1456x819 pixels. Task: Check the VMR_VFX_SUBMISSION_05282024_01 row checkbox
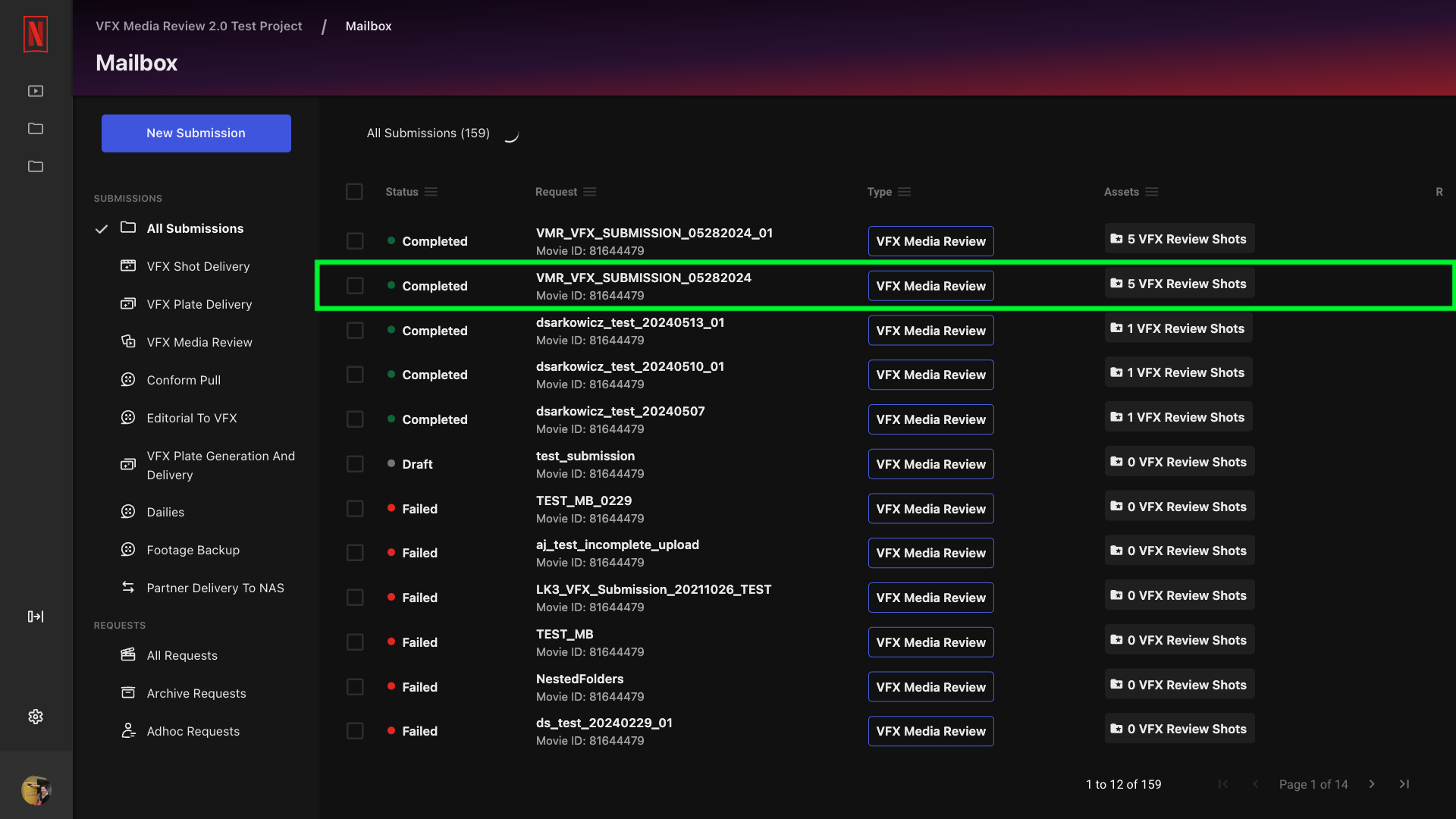click(x=355, y=241)
